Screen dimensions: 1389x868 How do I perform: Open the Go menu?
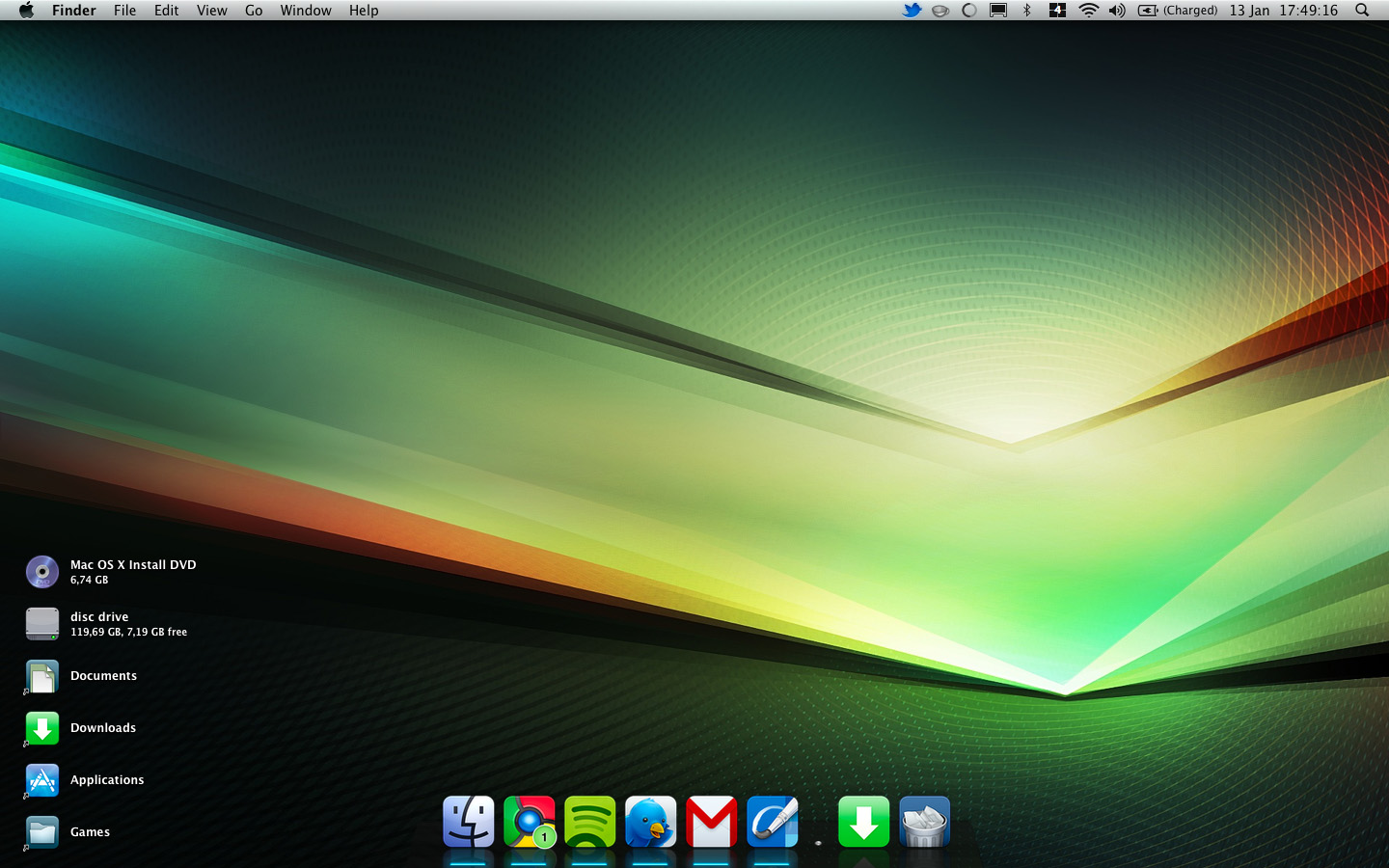click(x=254, y=11)
